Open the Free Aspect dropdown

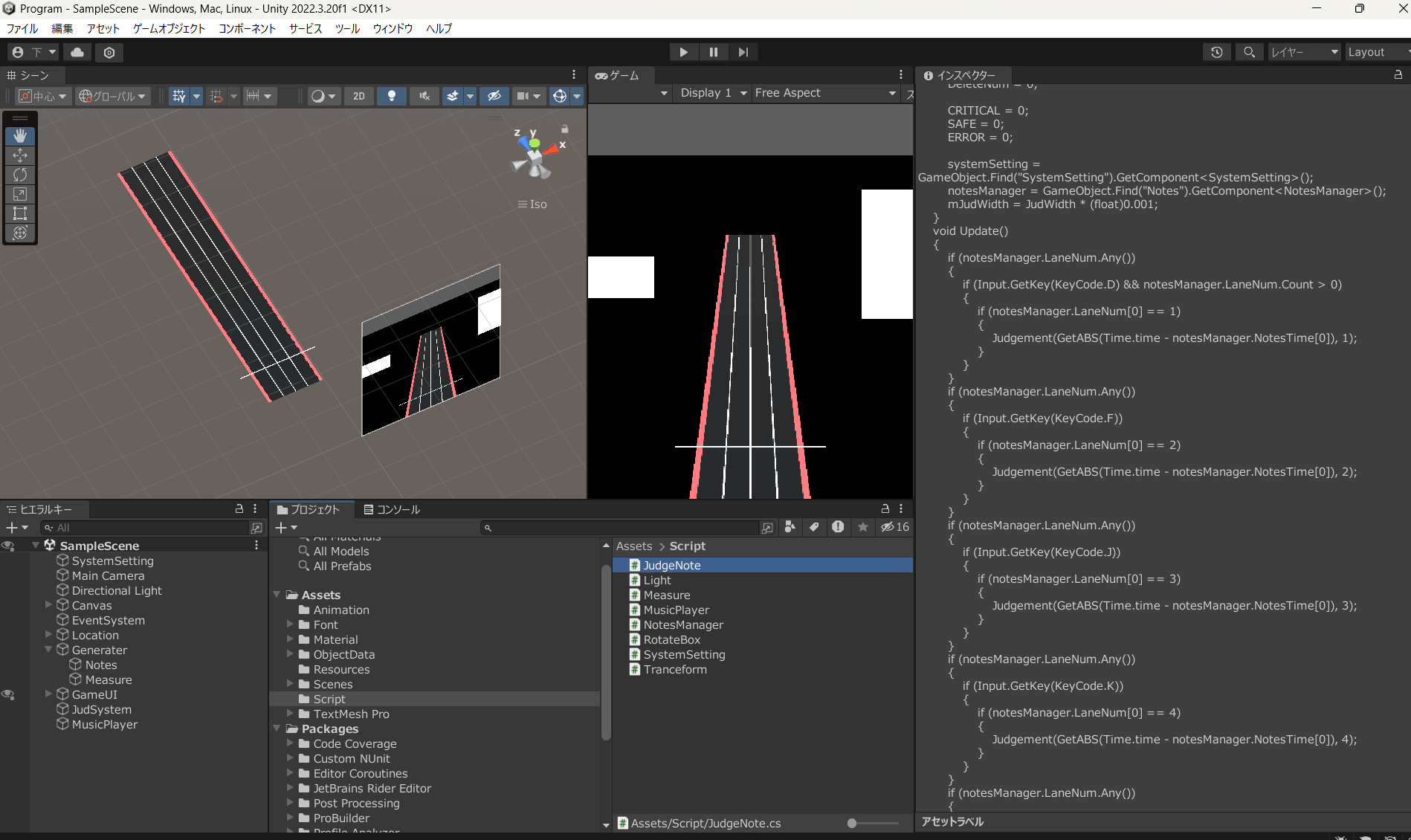coord(825,93)
